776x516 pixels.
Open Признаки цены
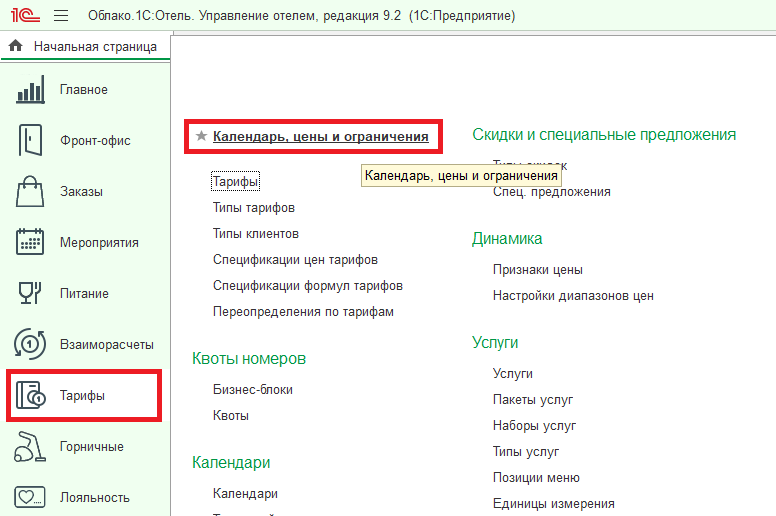537,270
